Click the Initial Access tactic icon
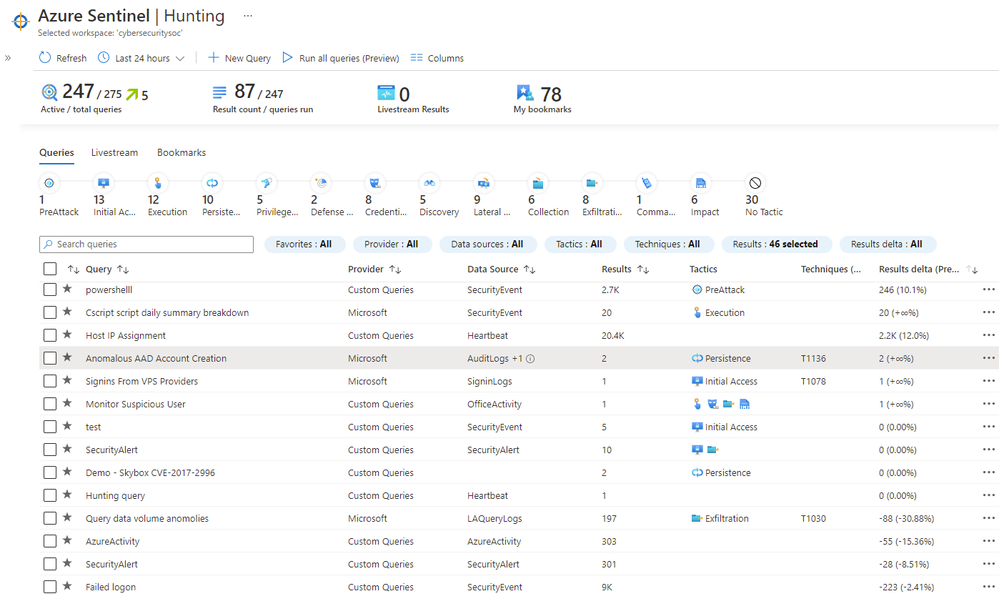 pos(103,183)
